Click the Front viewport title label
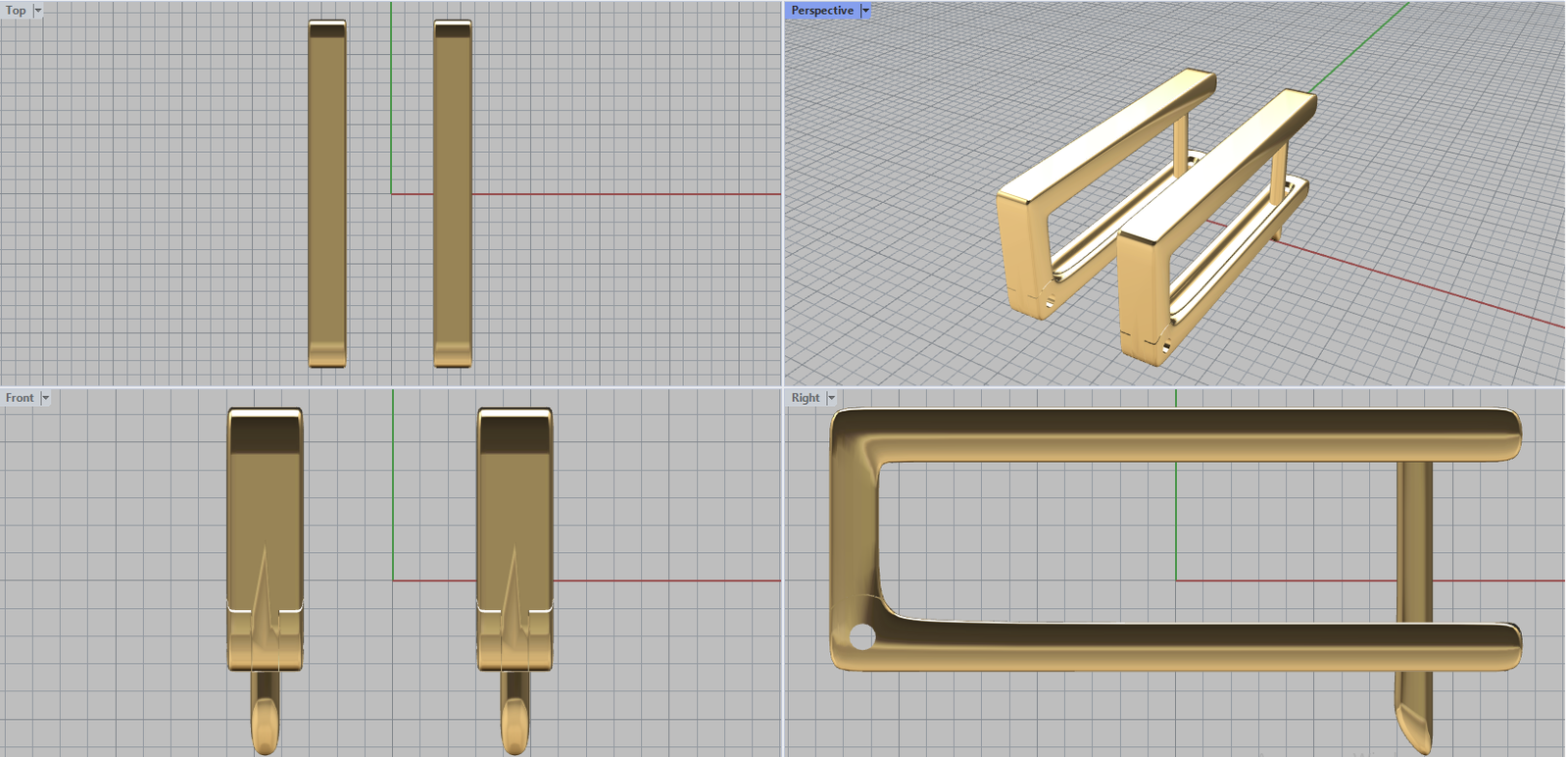The width and height of the screenshot is (1568, 757). point(20,398)
